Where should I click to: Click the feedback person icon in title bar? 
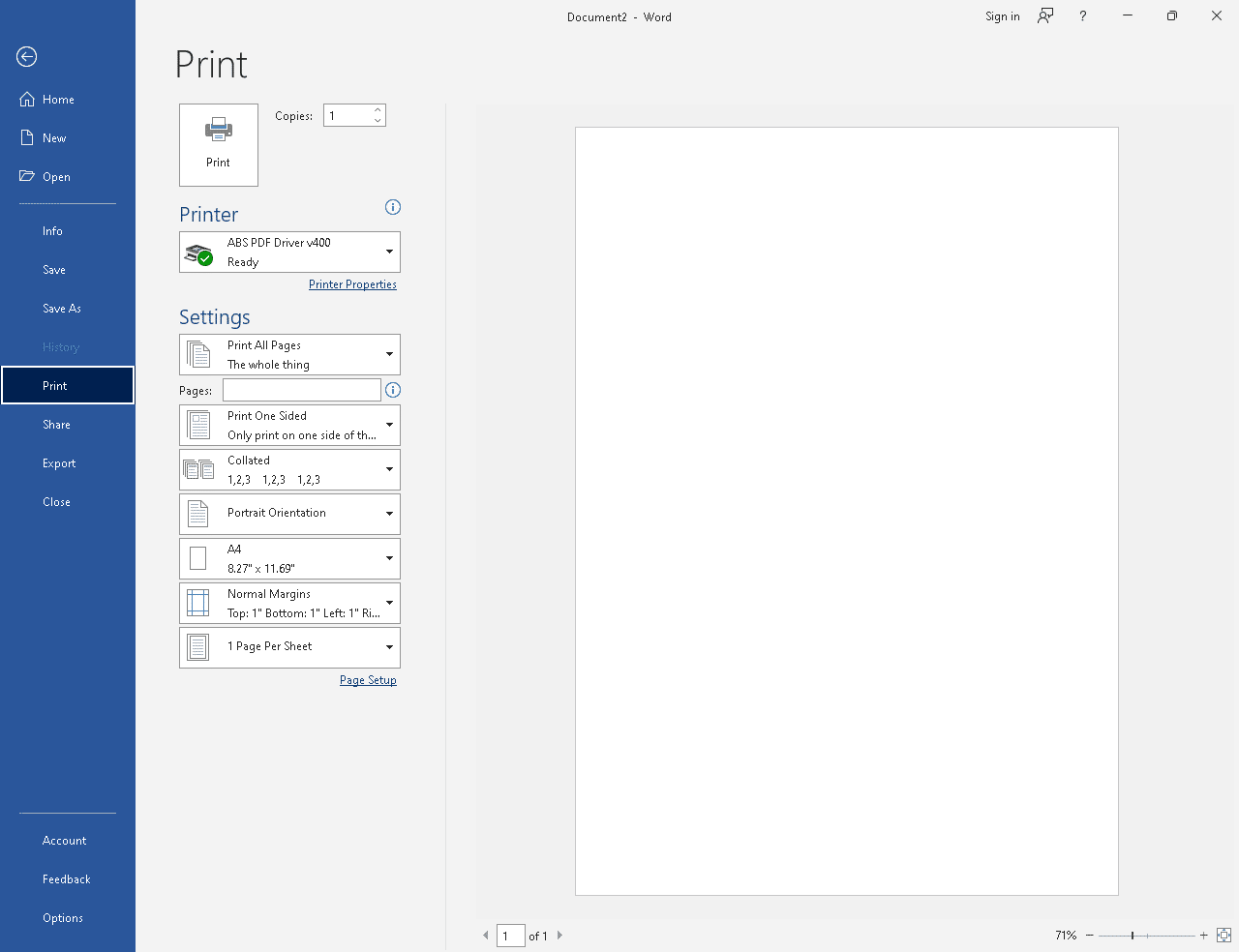point(1045,15)
